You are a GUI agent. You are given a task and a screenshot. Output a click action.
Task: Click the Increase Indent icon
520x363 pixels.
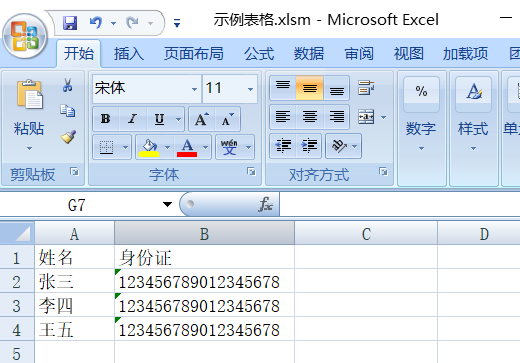click(x=309, y=146)
